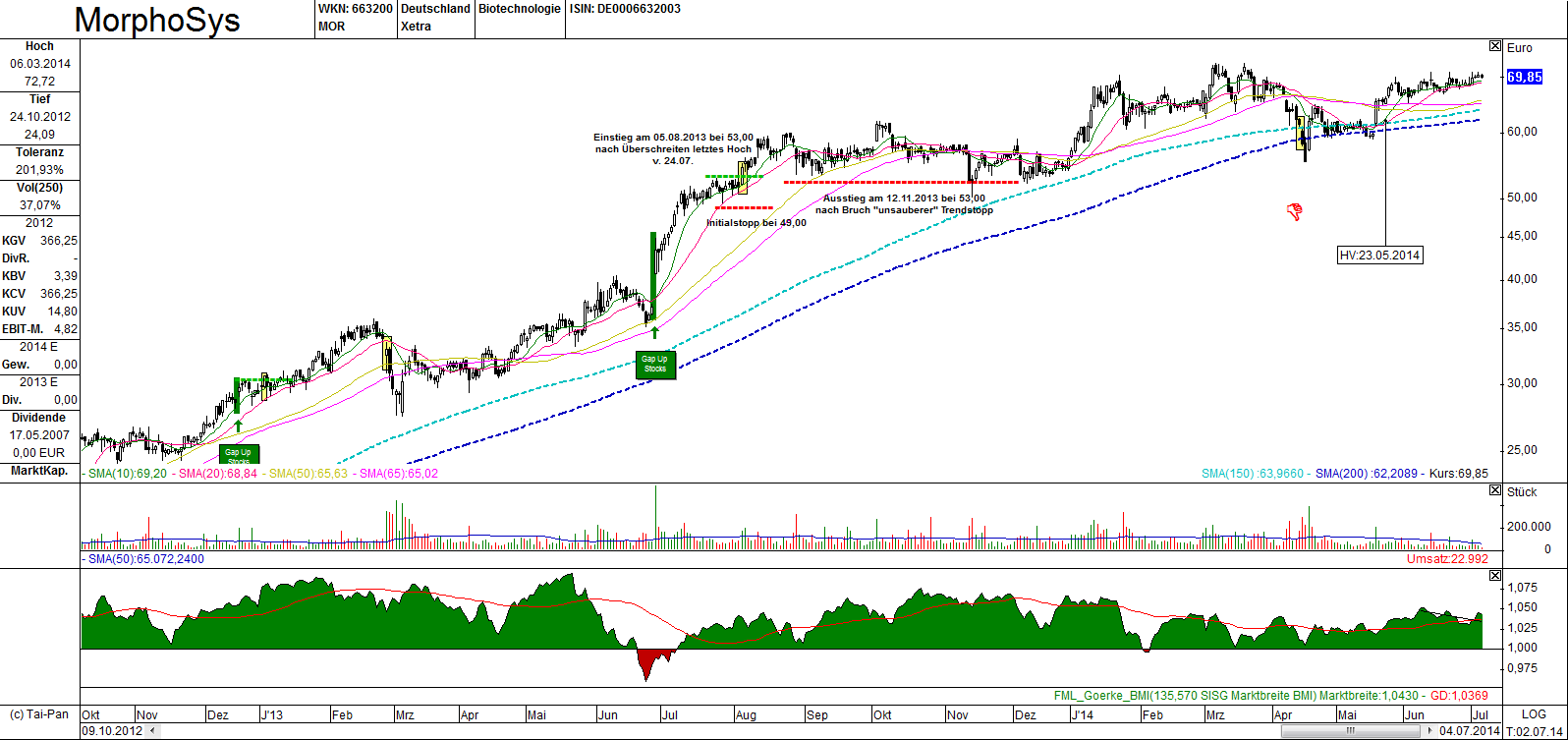1568x740 pixels.
Task: Click the low value 24,09
Action: point(39,135)
